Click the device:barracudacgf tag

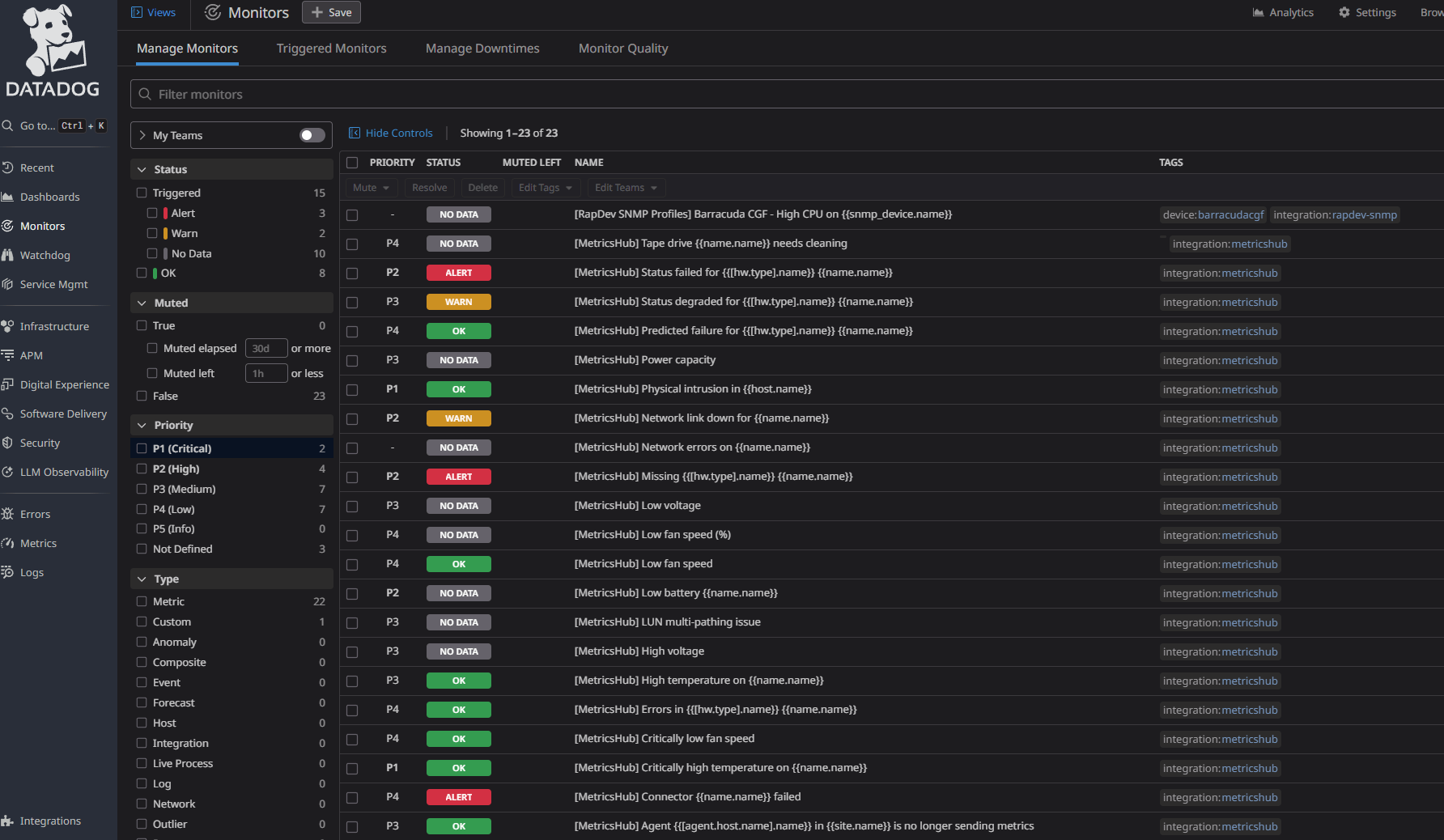(1213, 214)
